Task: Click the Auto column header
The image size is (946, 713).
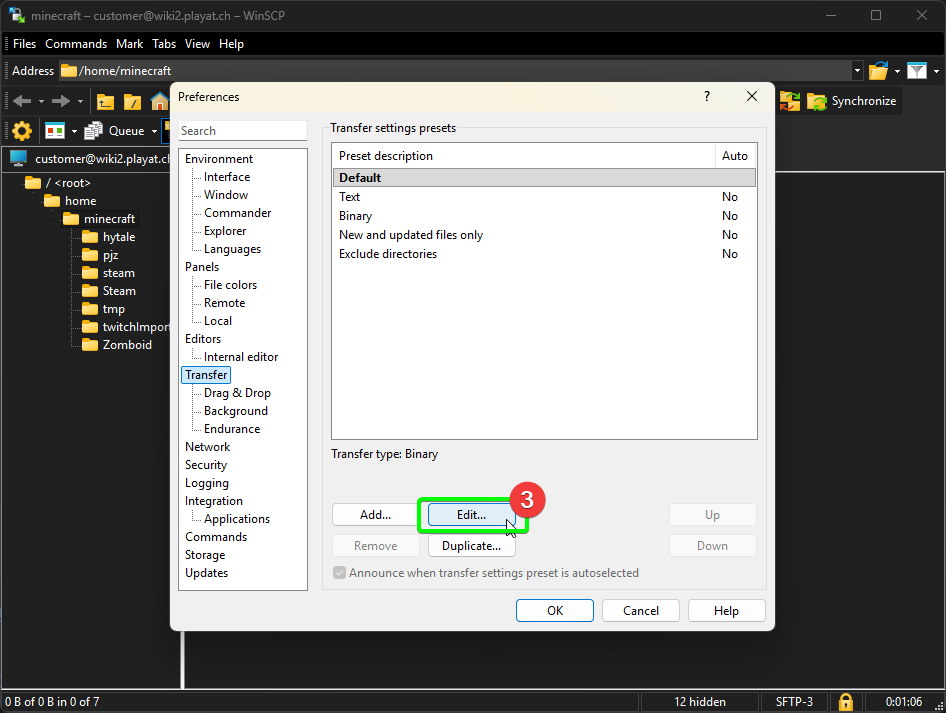Action: pyautogui.click(x=735, y=156)
